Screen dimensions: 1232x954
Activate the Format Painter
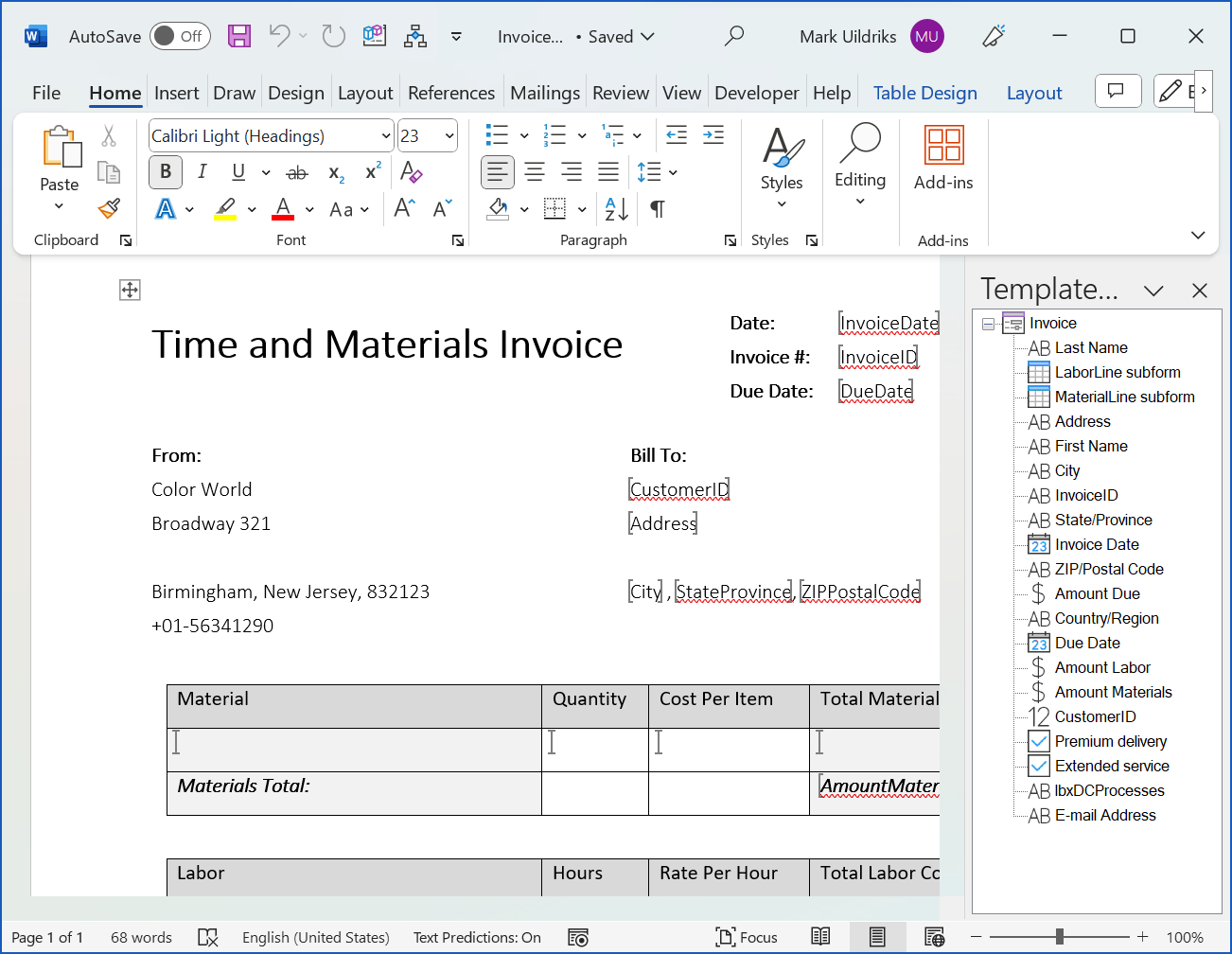pos(107,207)
